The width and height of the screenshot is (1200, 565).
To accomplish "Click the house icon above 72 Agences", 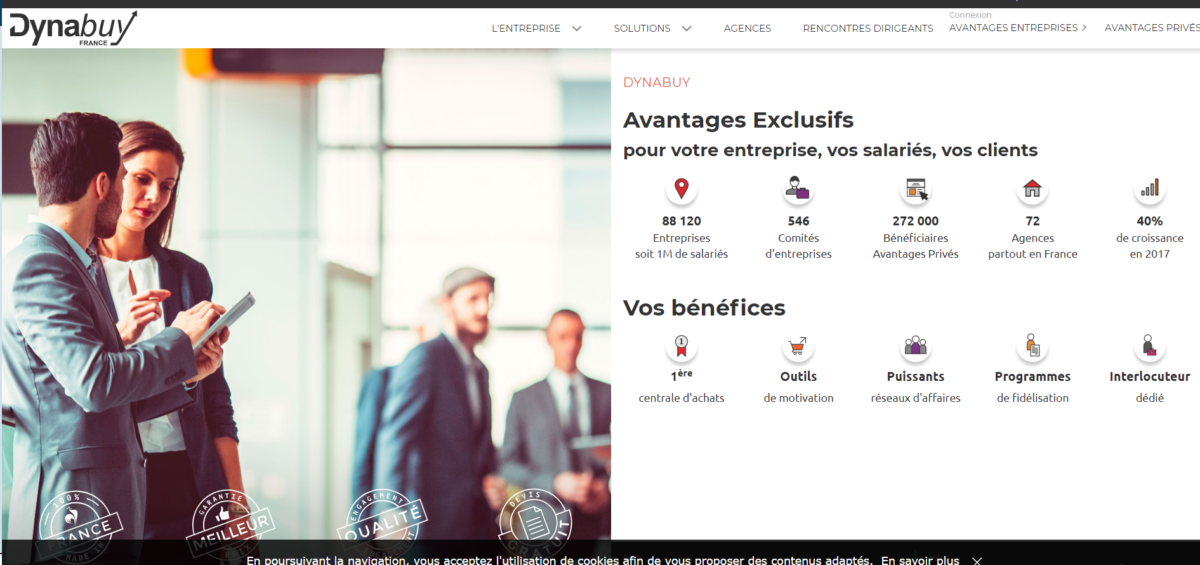I will click(1032, 188).
